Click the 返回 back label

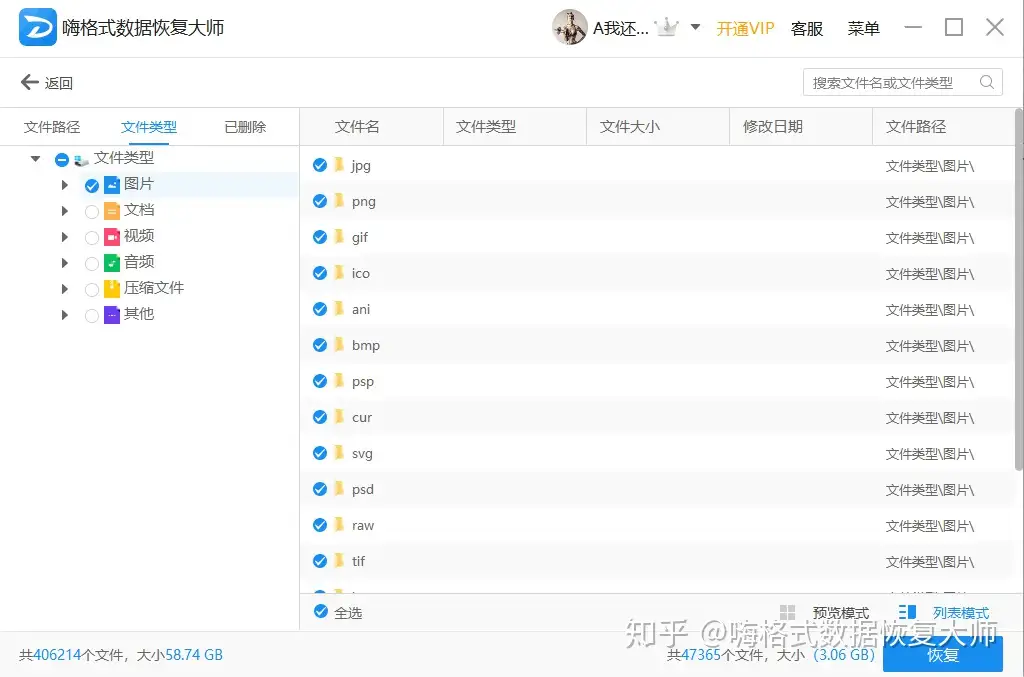59,83
